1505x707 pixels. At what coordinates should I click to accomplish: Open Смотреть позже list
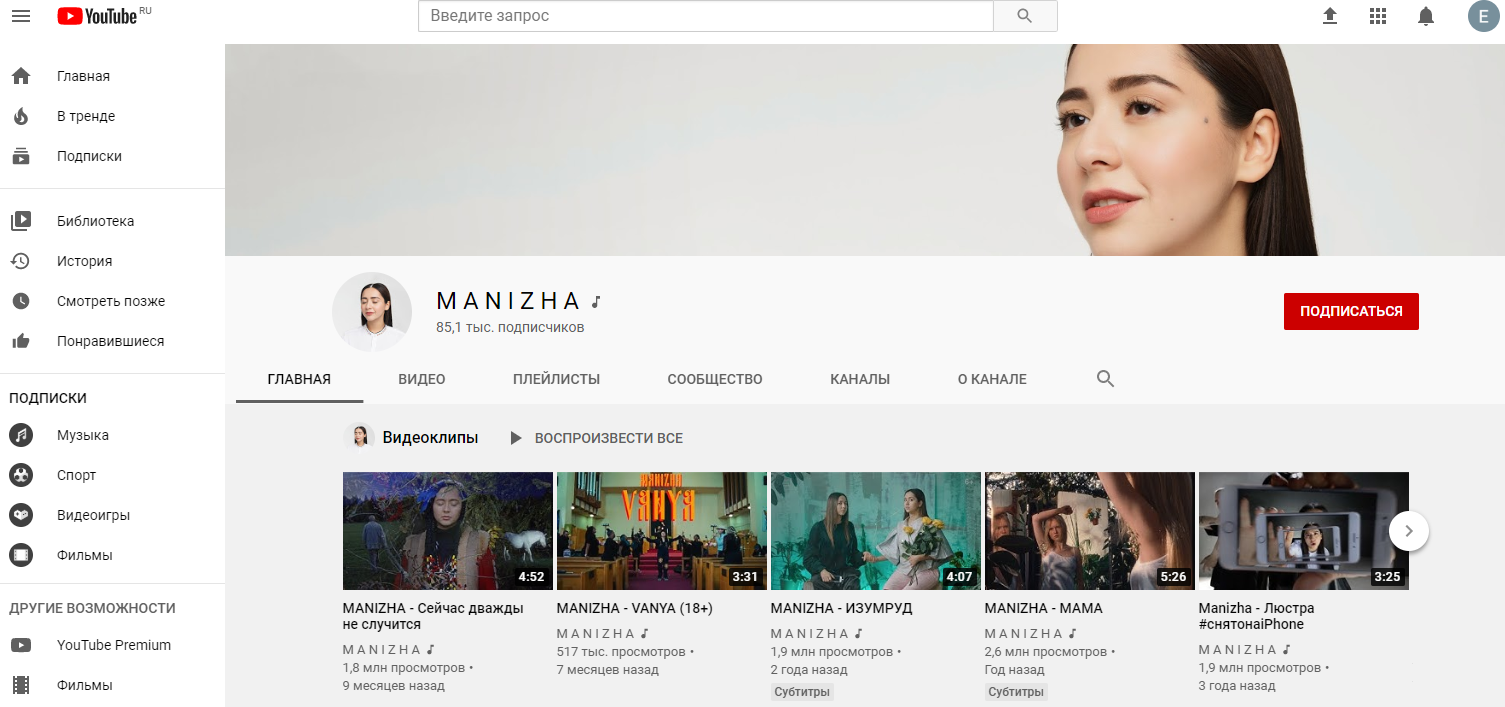(112, 301)
